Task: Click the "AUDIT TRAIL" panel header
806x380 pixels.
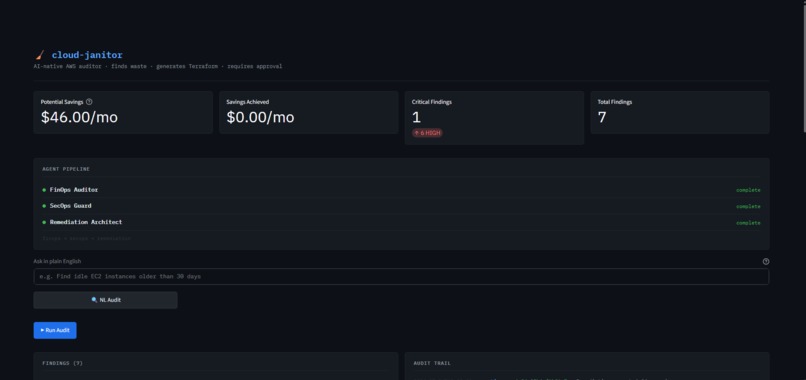Action: [x=432, y=363]
